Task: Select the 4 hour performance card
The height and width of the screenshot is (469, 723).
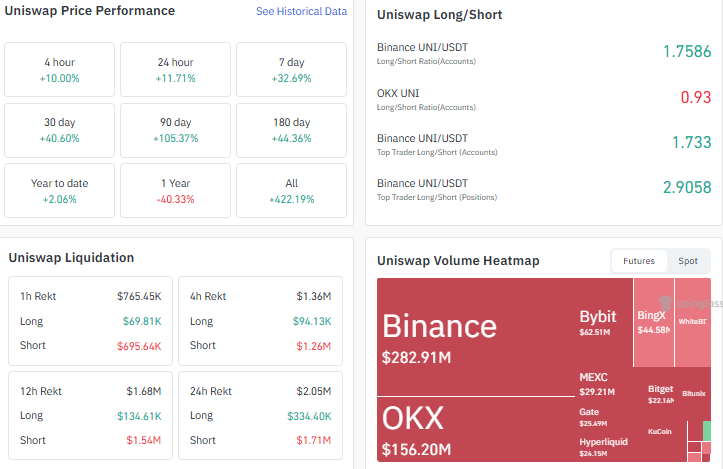Action: 59,70
